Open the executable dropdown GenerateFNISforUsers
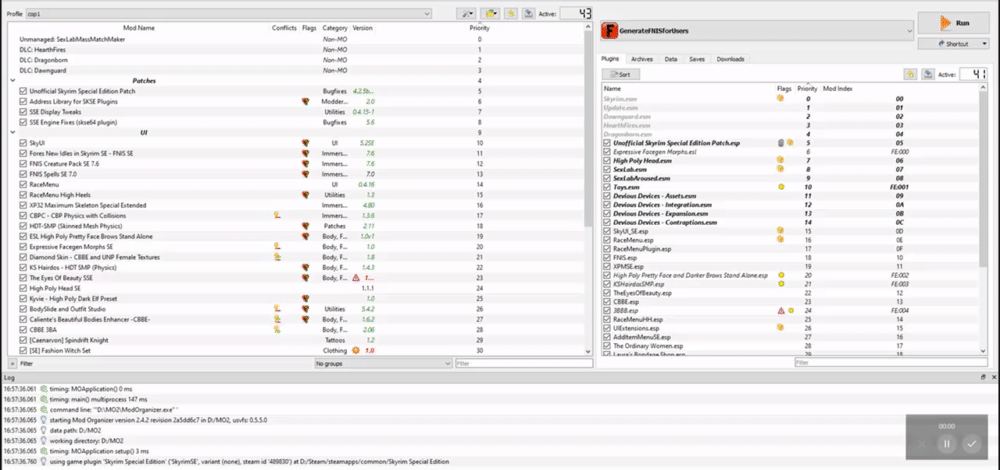The height and width of the screenshot is (470, 1000). coord(757,30)
